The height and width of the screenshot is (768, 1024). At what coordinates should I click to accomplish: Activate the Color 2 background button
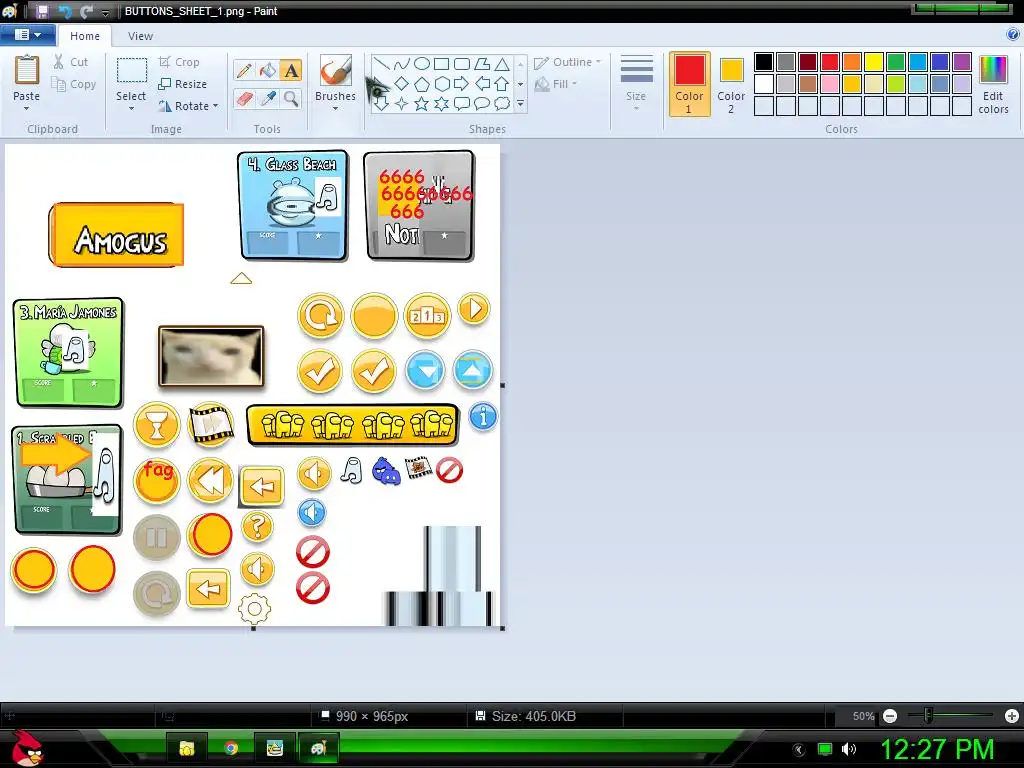click(731, 84)
